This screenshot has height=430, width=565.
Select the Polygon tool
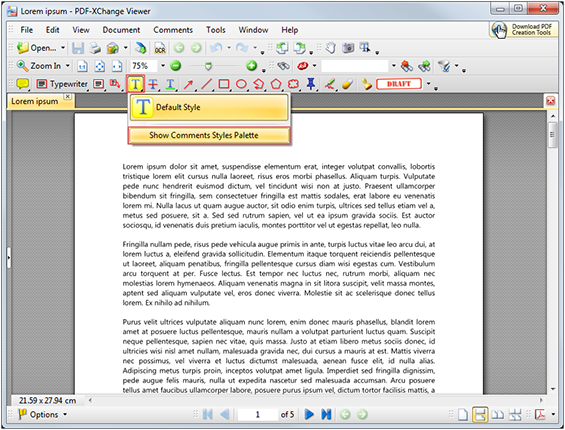(x=276, y=84)
